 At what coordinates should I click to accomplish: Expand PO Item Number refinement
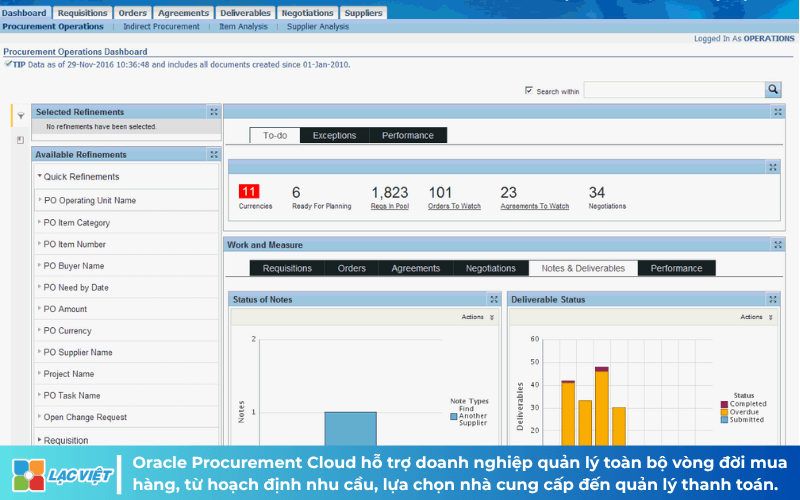click(39, 243)
